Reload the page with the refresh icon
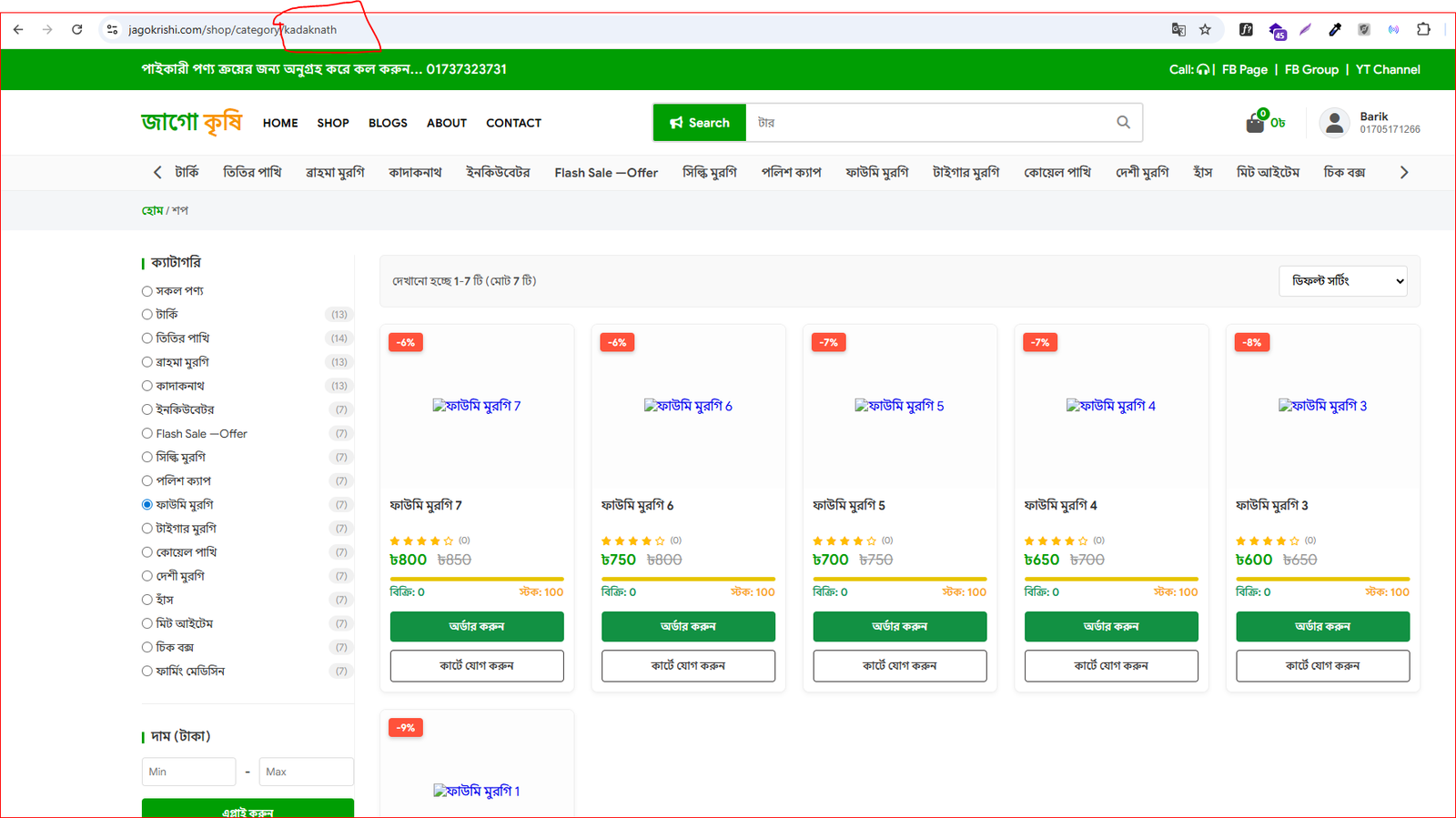 click(x=77, y=30)
